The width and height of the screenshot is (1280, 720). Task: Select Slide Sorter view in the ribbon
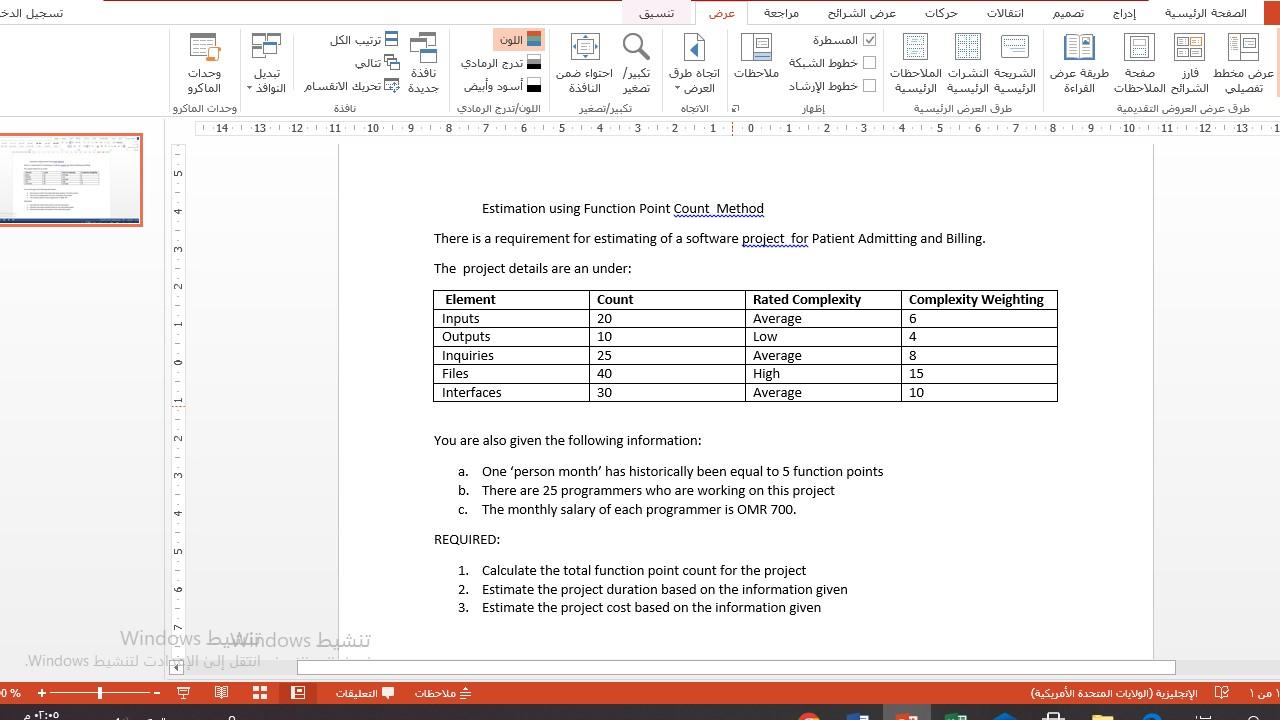[1188, 60]
